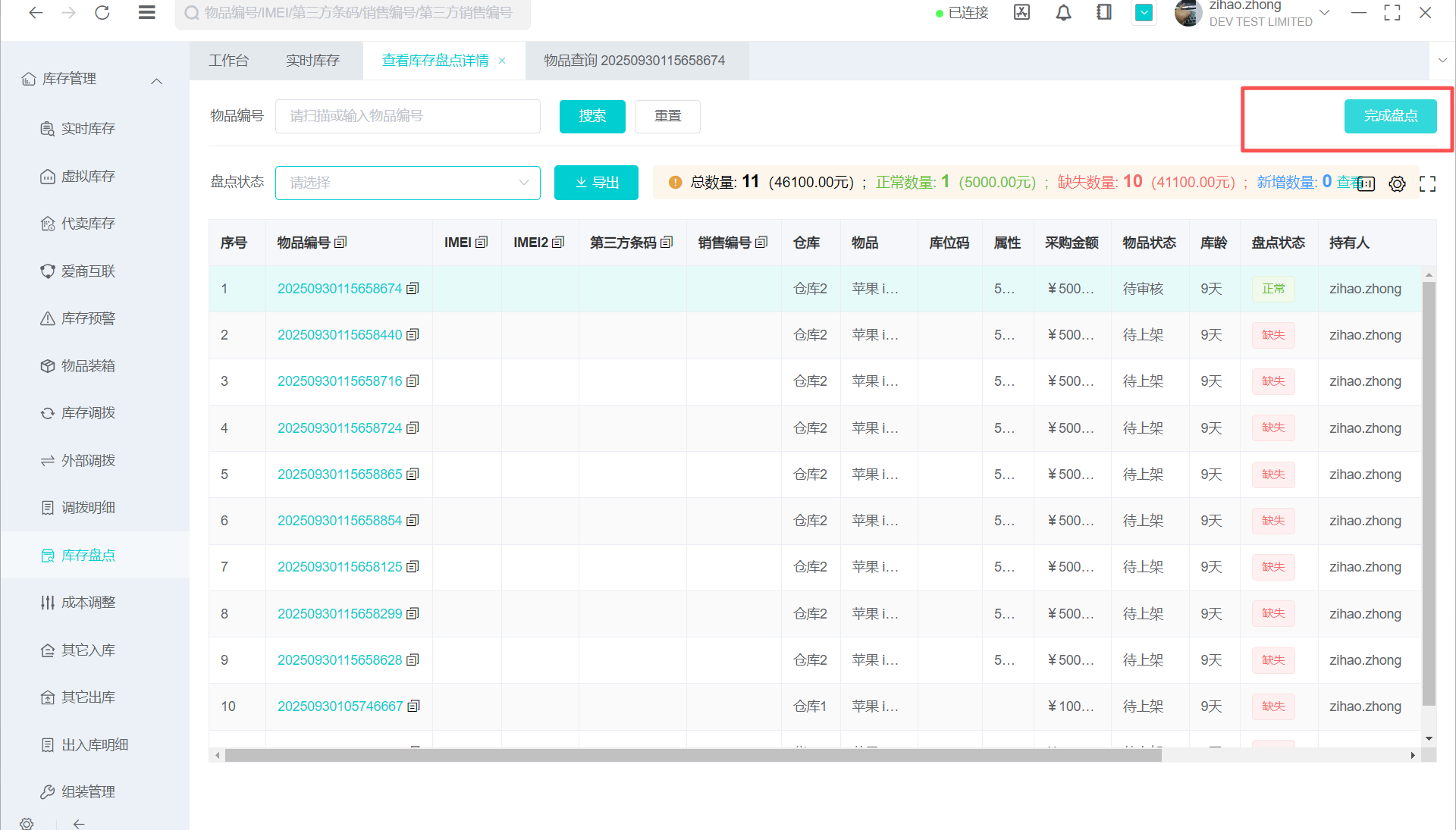
Task: Open 物品查询 20250930115658674 tab
Action: 634,61
